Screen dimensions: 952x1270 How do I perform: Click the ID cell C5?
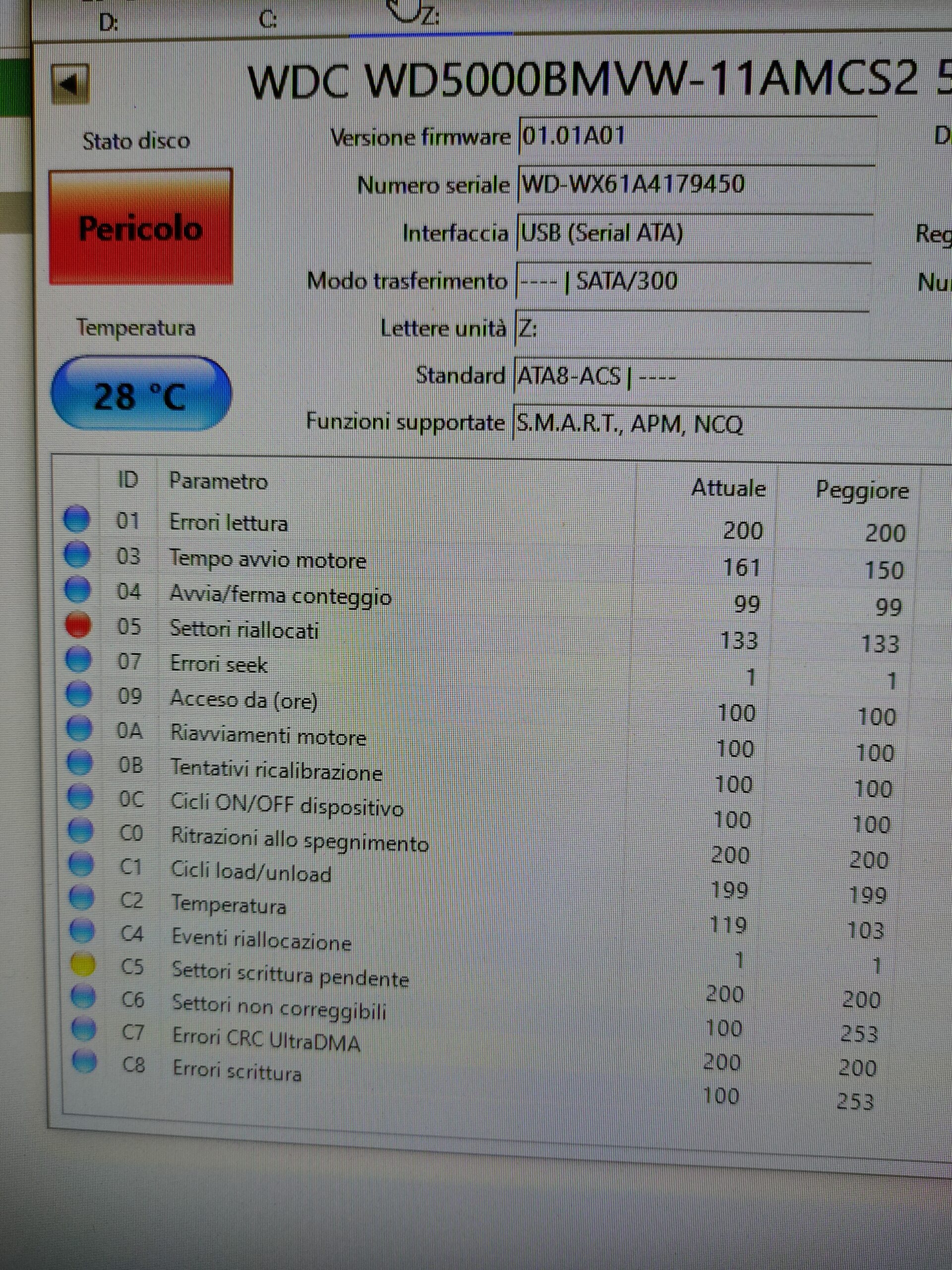(132, 967)
